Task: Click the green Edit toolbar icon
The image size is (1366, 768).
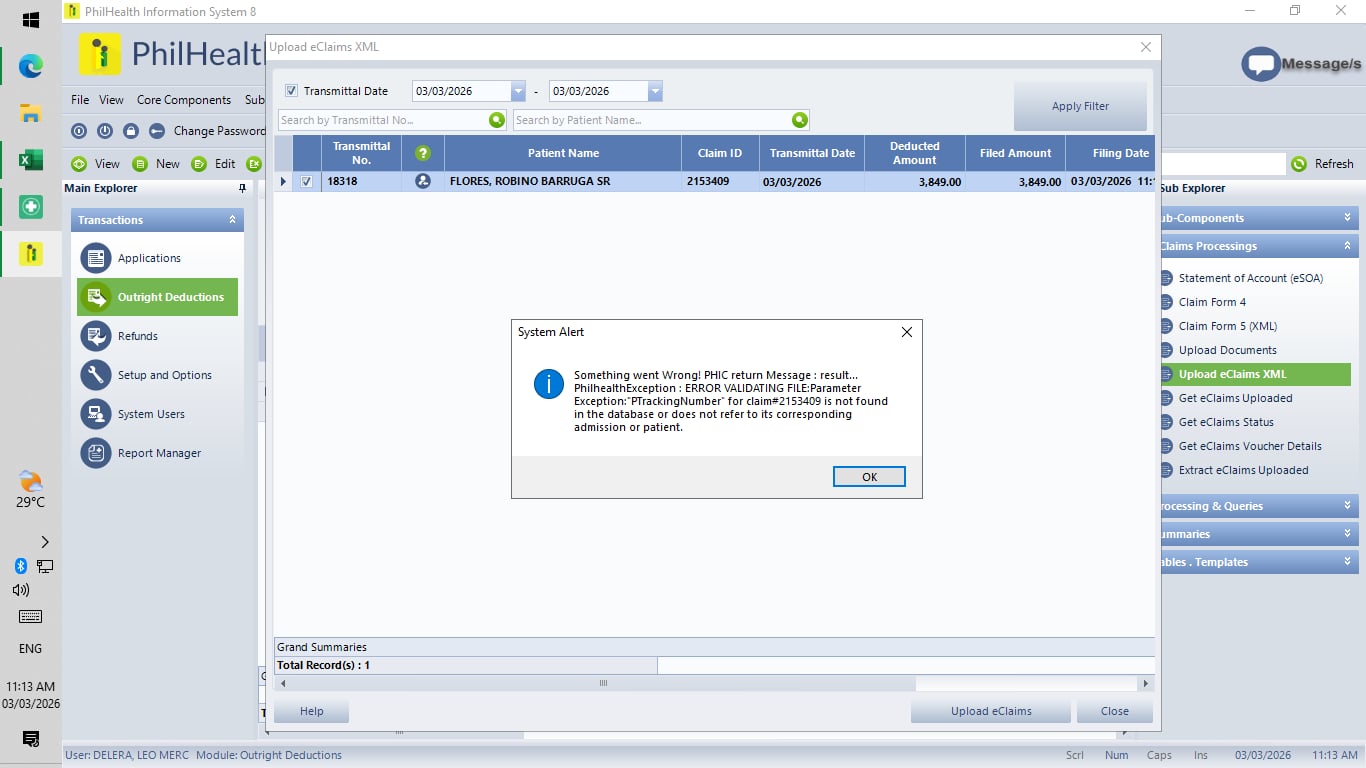Action: pyautogui.click(x=199, y=164)
